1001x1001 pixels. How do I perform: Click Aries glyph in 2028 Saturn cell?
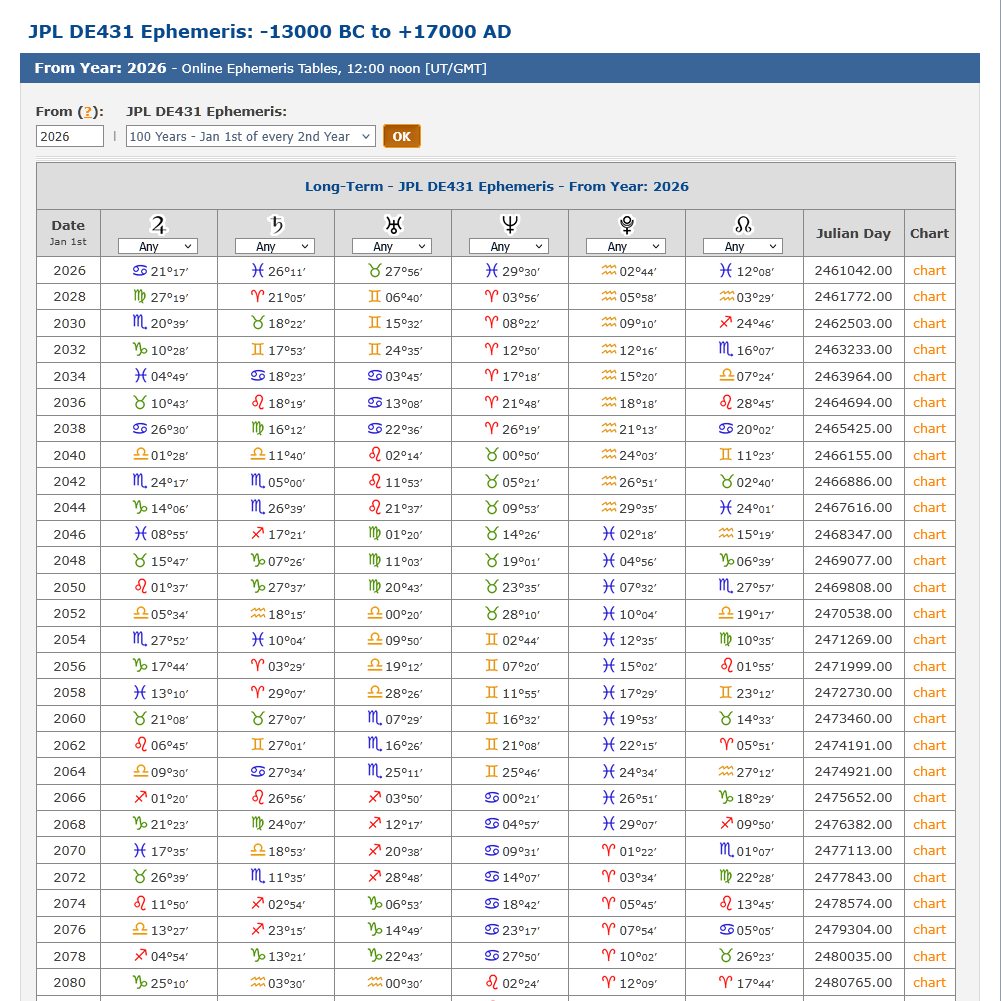click(257, 296)
